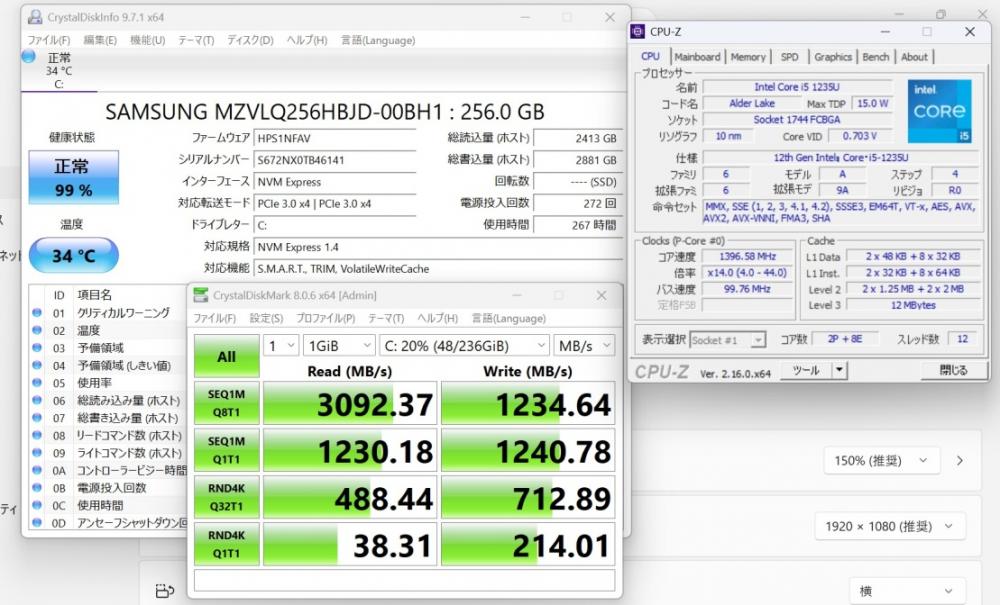Switch to the Memory tab in CPU-Z
This screenshot has height=605, width=1000.
[x=747, y=57]
